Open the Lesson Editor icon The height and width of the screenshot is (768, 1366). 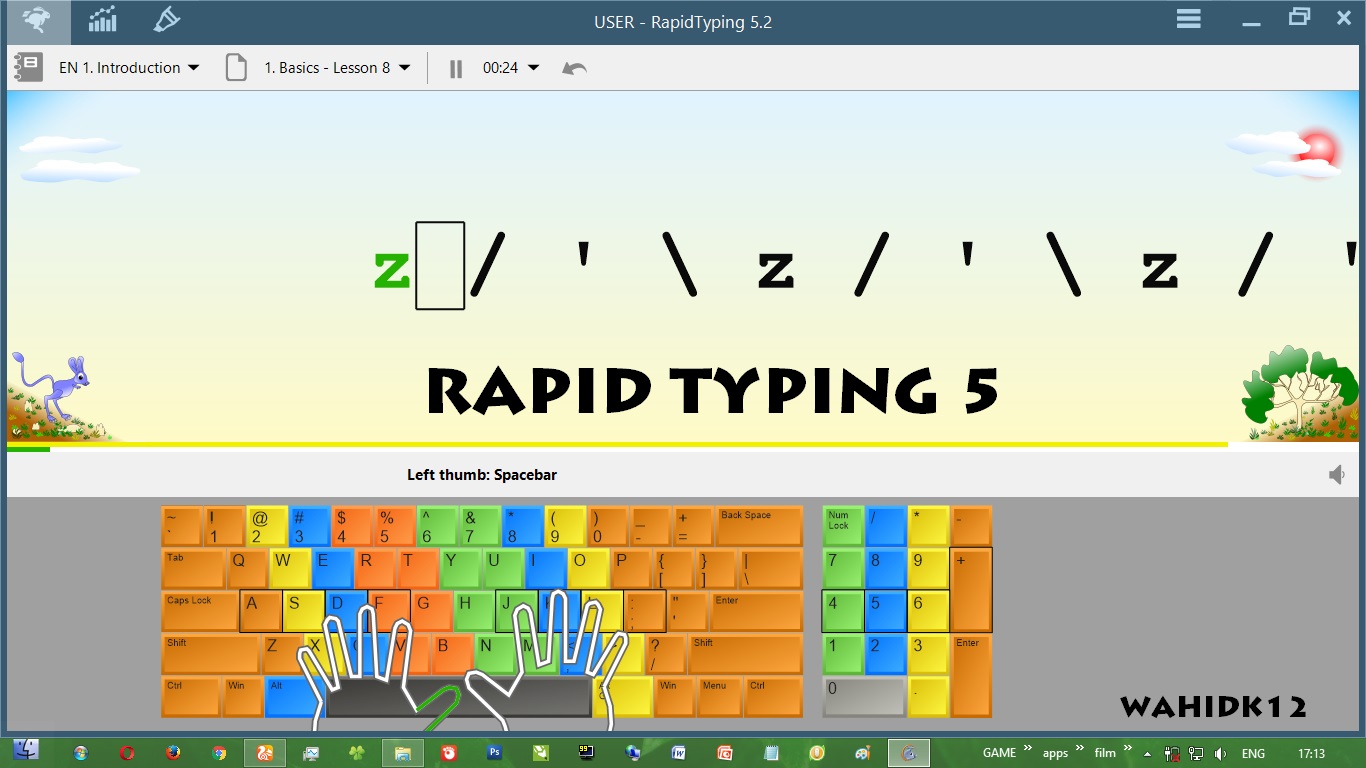[x=166, y=18]
